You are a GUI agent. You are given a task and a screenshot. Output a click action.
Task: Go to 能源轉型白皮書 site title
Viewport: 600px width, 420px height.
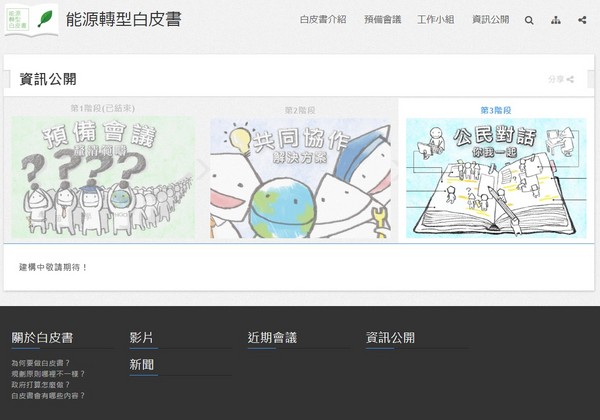click(124, 20)
